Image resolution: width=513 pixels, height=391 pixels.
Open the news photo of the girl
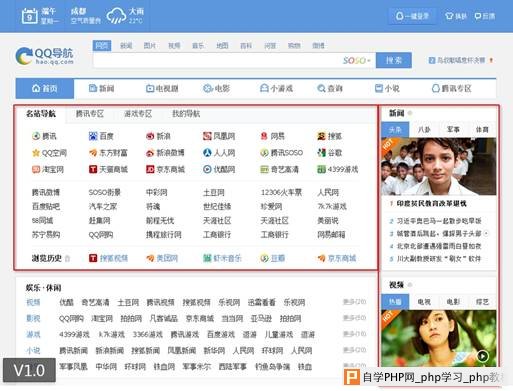pyautogui.click(x=438, y=166)
